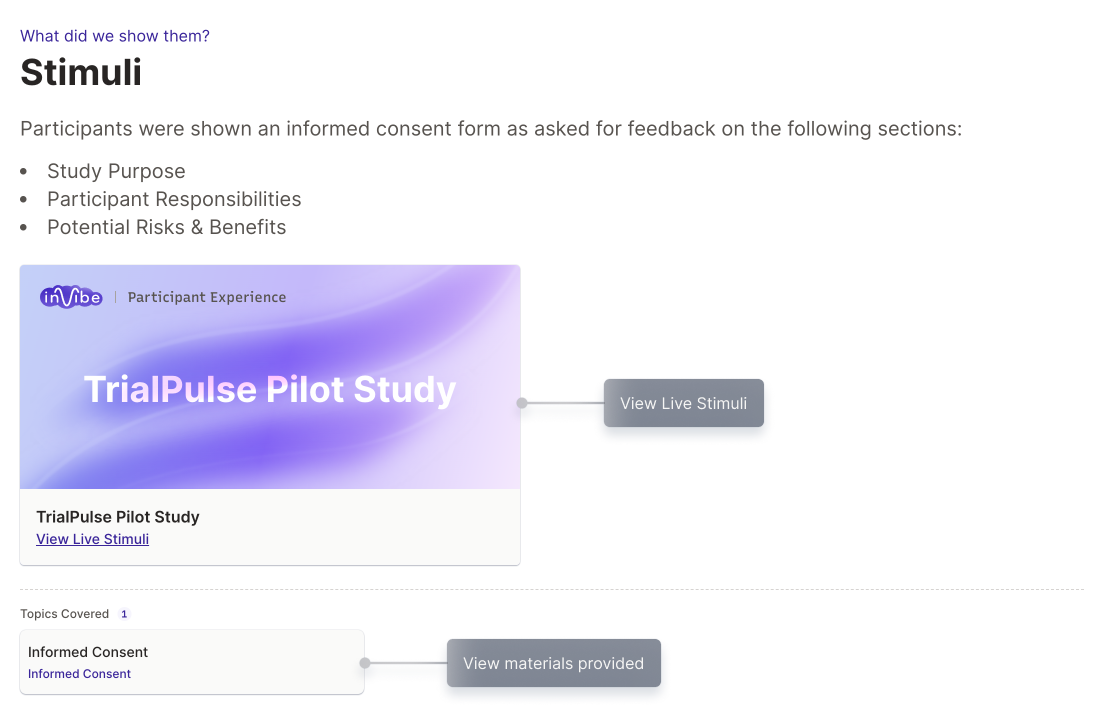The height and width of the screenshot is (722, 1093).
Task: Select the bold TrialPulse Pilot Study card title
Action: pyautogui.click(x=118, y=517)
